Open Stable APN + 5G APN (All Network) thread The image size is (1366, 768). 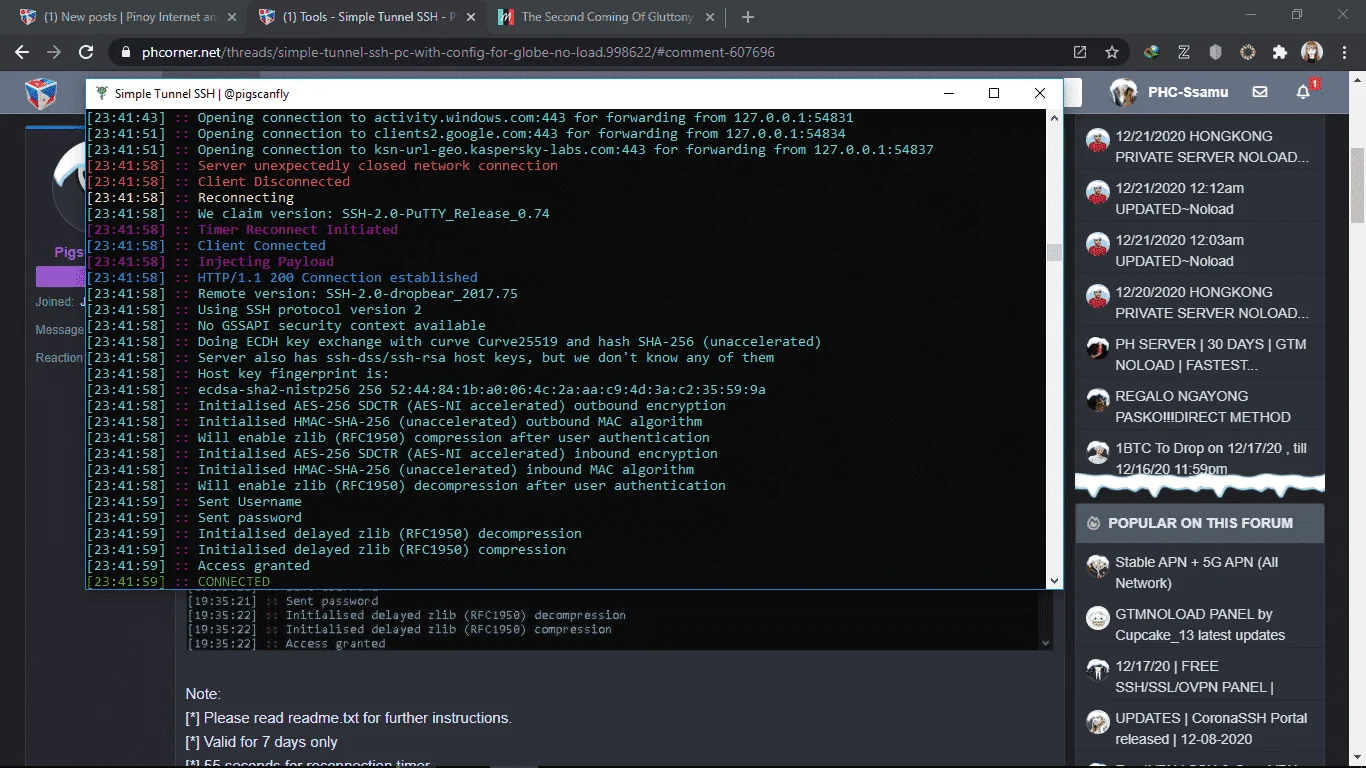point(1197,573)
